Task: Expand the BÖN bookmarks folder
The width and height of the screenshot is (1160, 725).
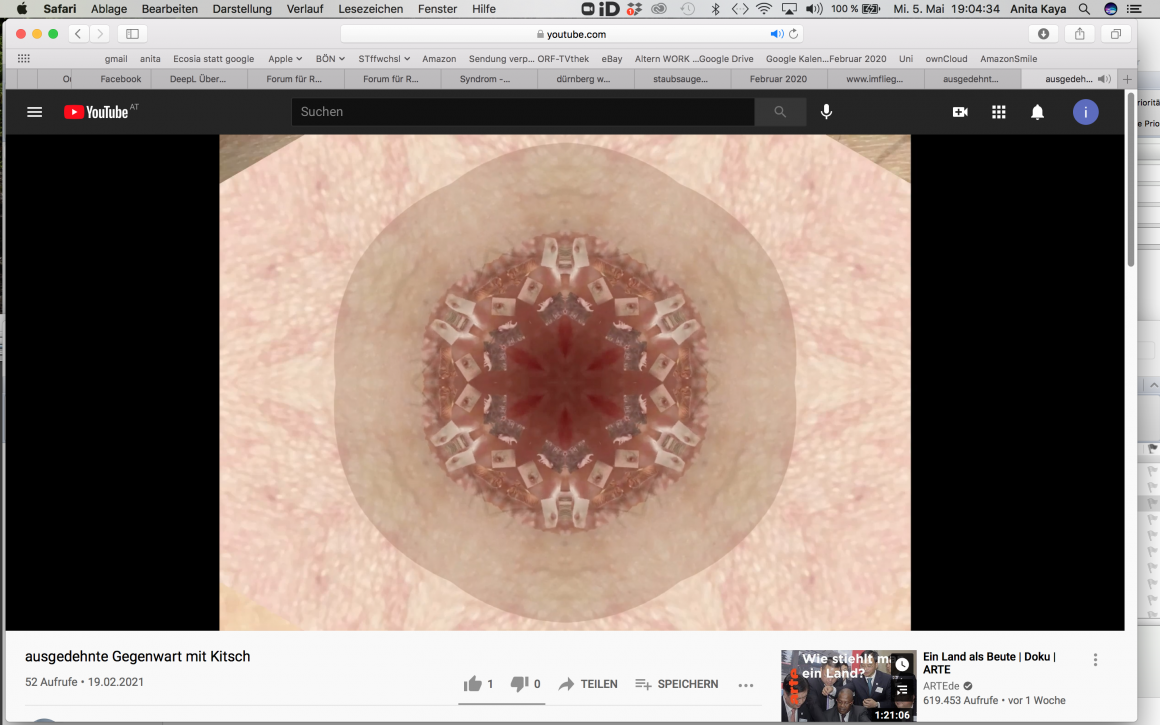Action: tap(329, 59)
